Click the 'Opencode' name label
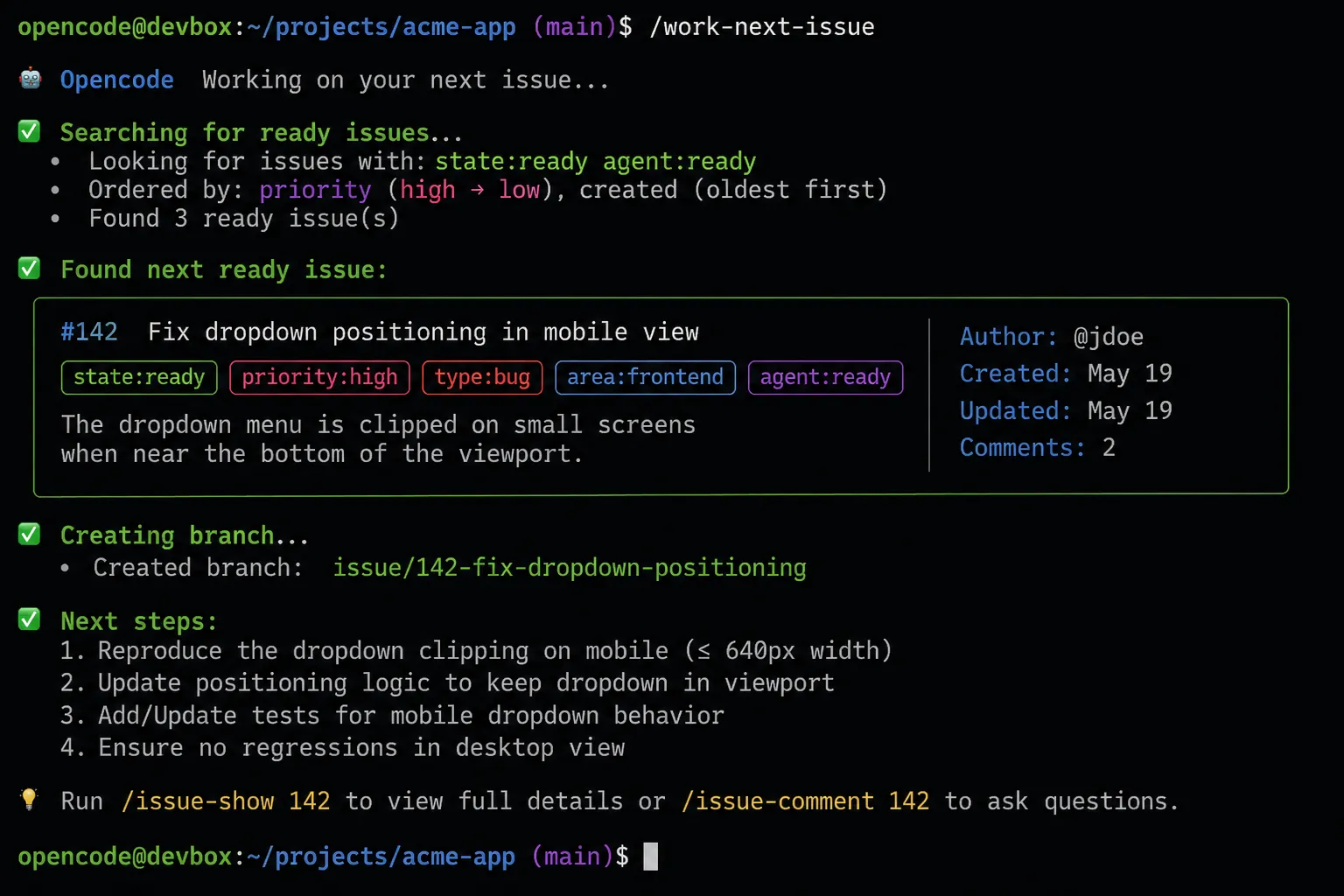Image resolution: width=1344 pixels, height=896 pixels. (116, 80)
